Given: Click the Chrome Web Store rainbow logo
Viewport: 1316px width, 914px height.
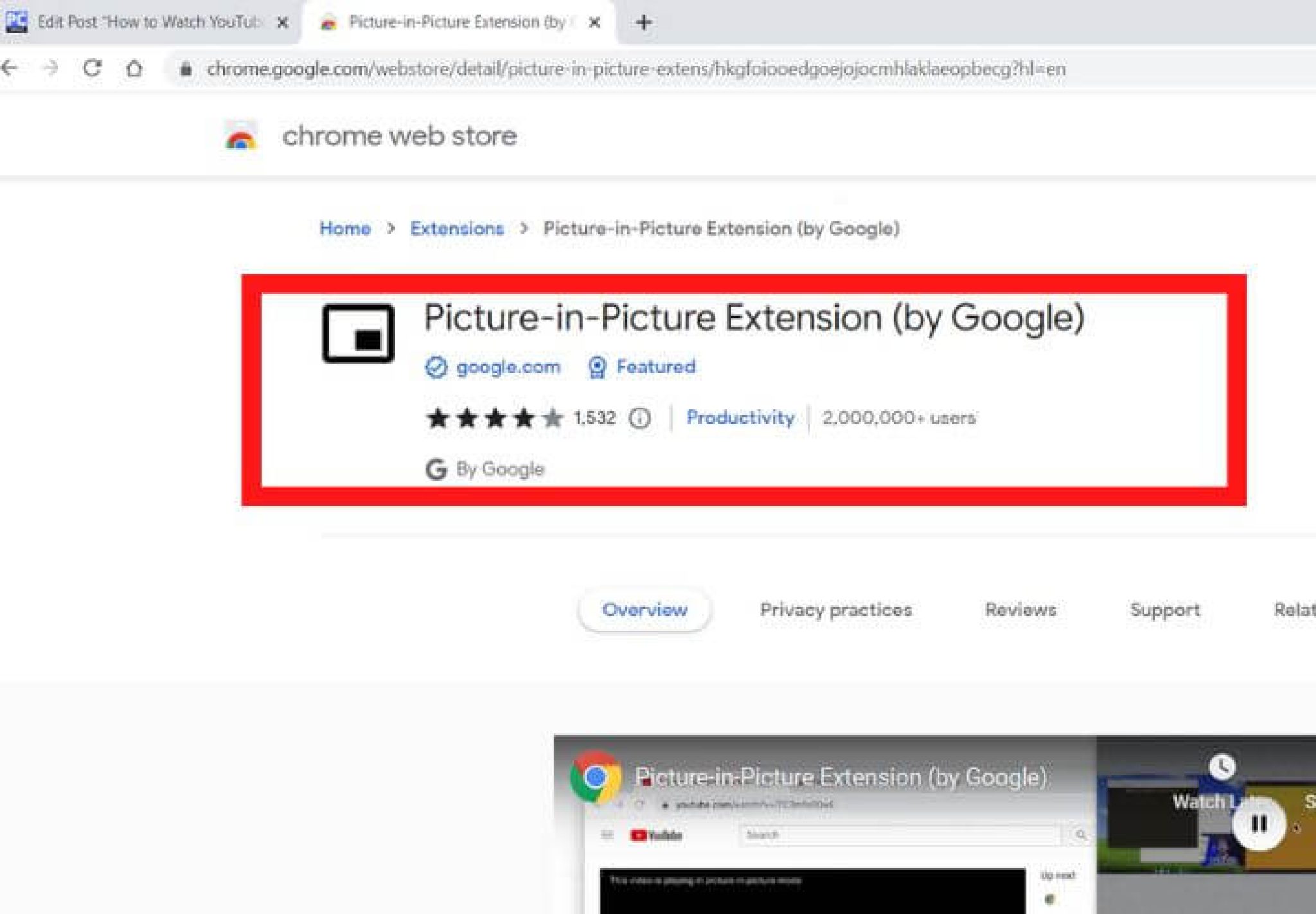Looking at the screenshot, I should coord(241,136).
